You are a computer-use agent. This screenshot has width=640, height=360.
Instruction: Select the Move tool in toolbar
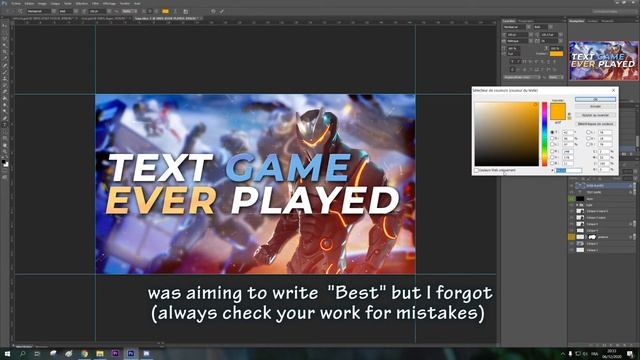pyautogui.click(x=4, y=25)
